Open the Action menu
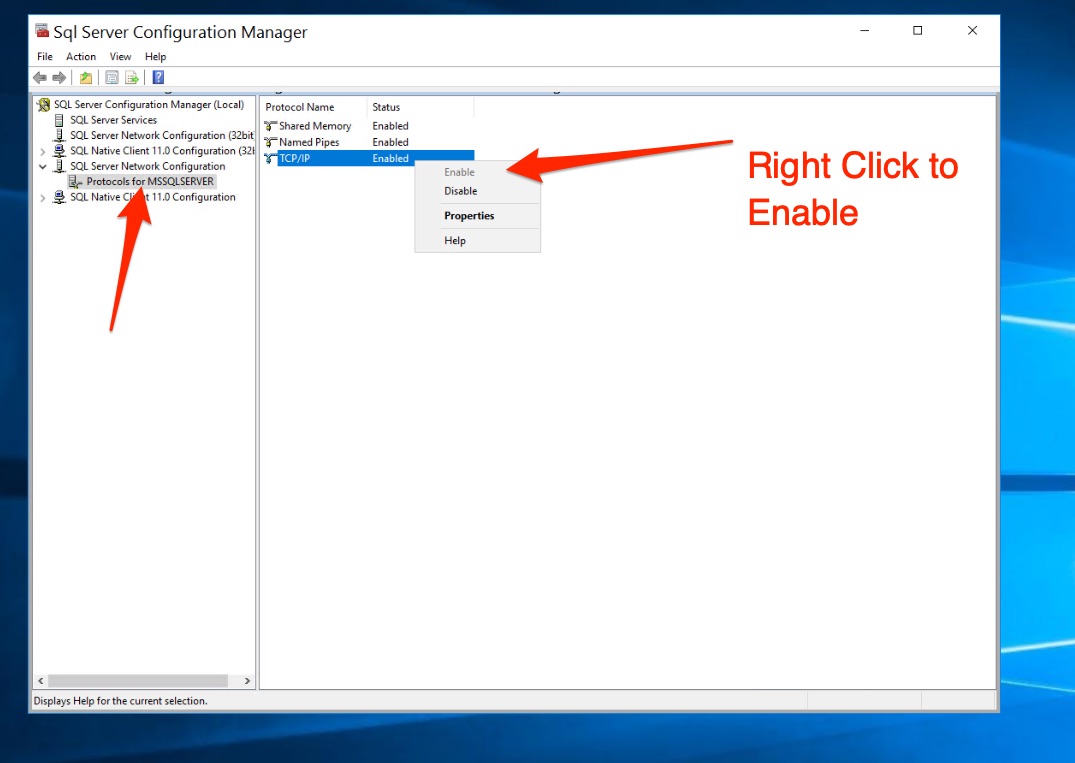Image resolution: width=1075 pixels, height=763 pixels. [x=80, y=56]
